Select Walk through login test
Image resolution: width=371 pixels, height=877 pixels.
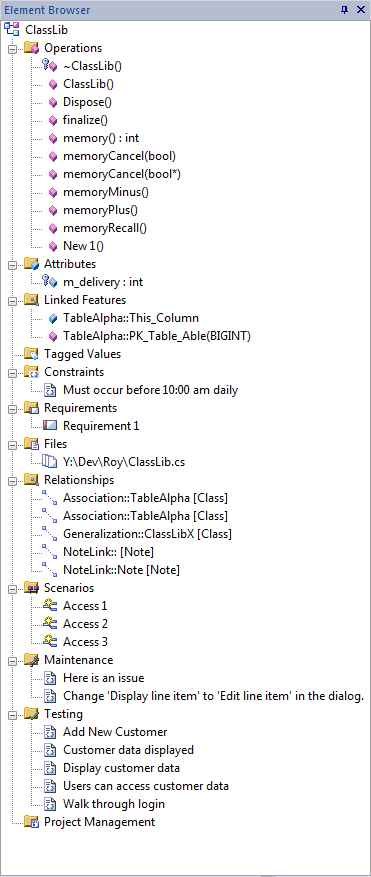[x=114, y=804]
